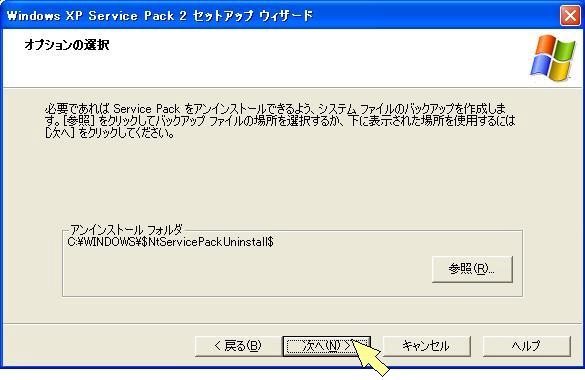Click the first line of the backup description
This screenshot has width=585, height=380.
click(x=275, y=109)
